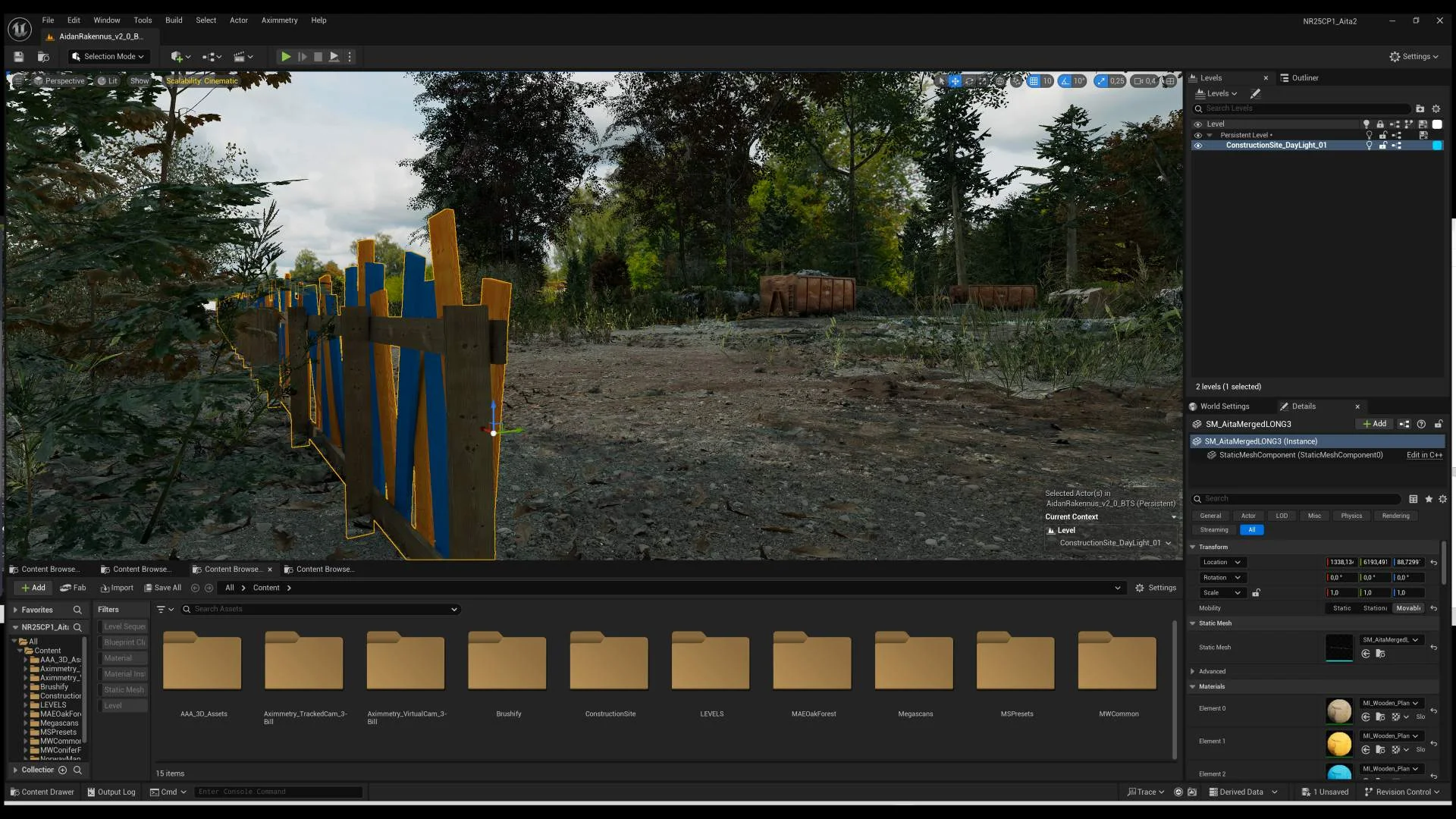
Task: Select the translate gizmo tool in viewport
Action: [955, 81]
